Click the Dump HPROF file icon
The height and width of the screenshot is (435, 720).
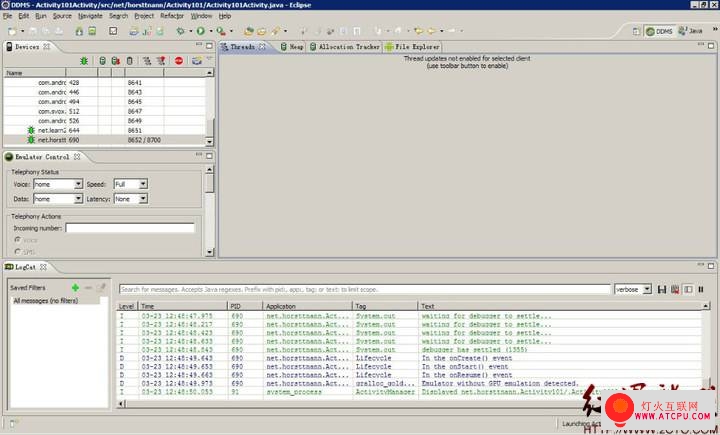pyautogui.click(x=116, y=61)
